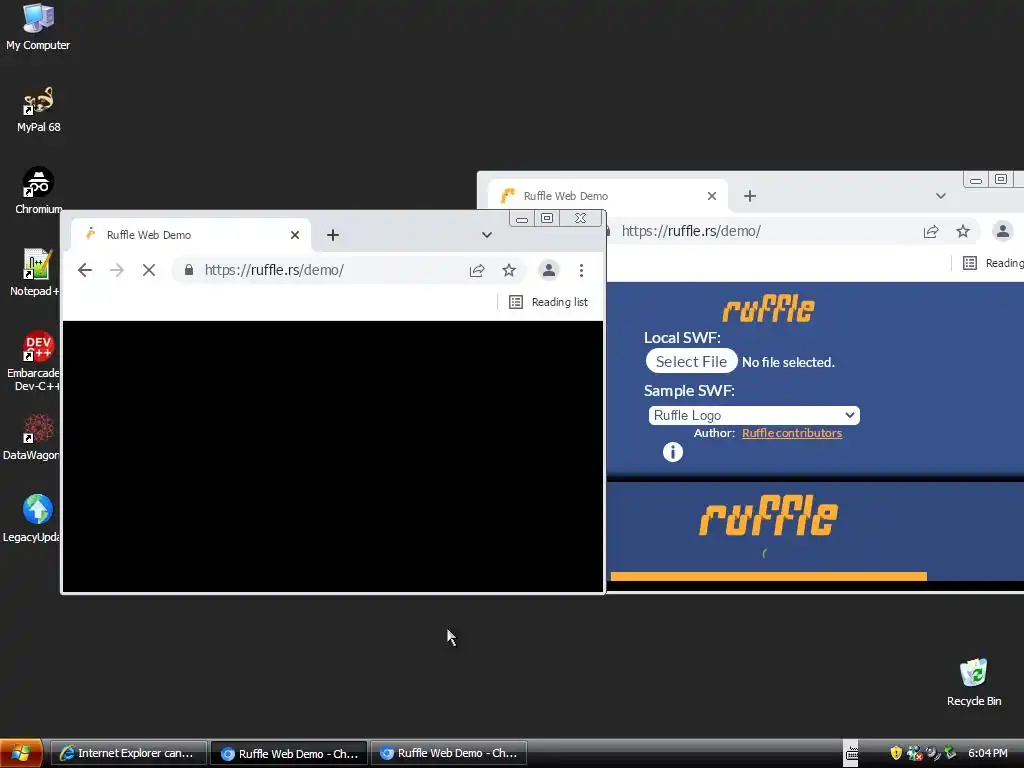Open MyPal 68 desktop shortcut

(x=38, y=110)
